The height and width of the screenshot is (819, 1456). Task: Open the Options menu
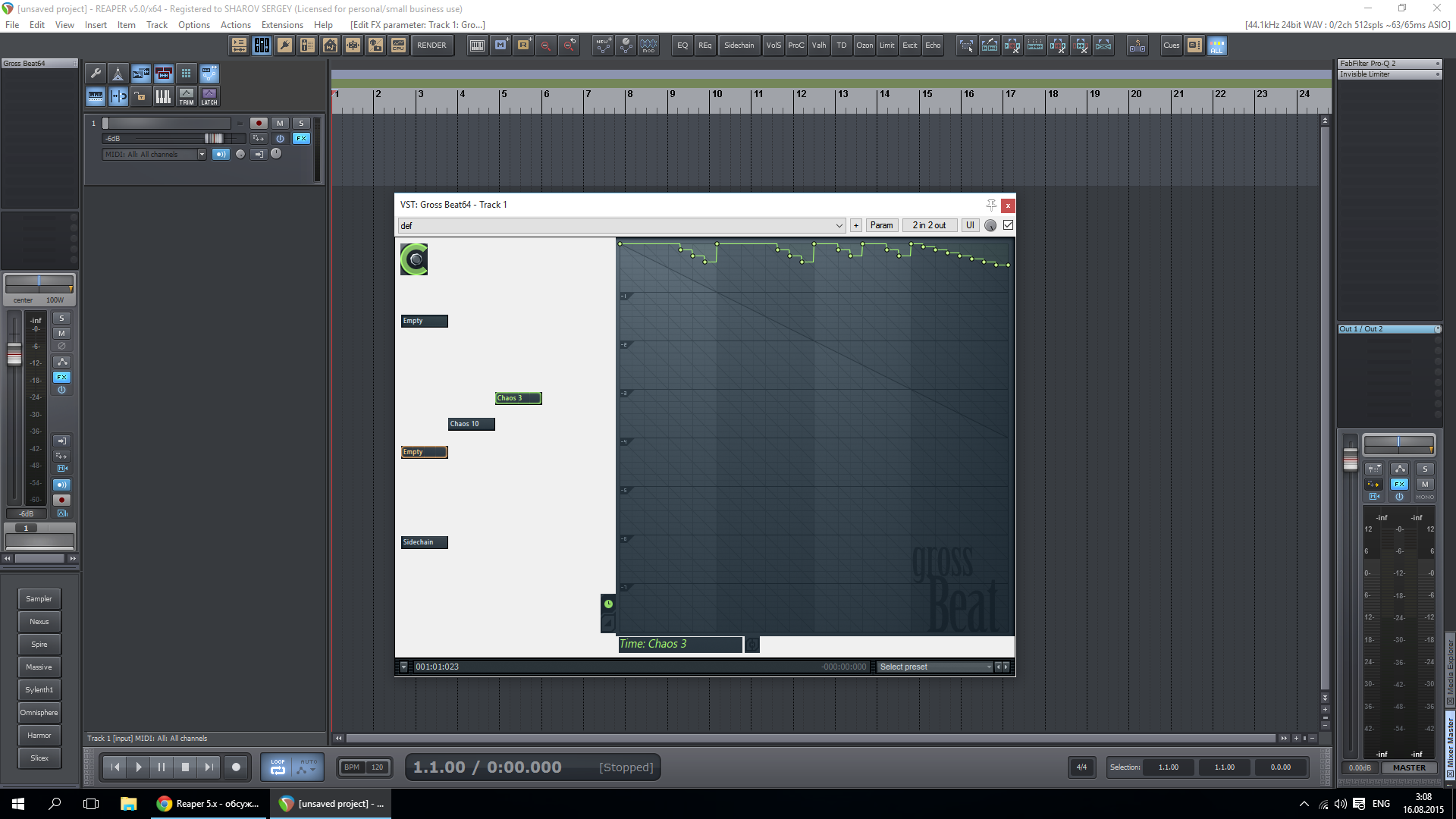(194, 25)
